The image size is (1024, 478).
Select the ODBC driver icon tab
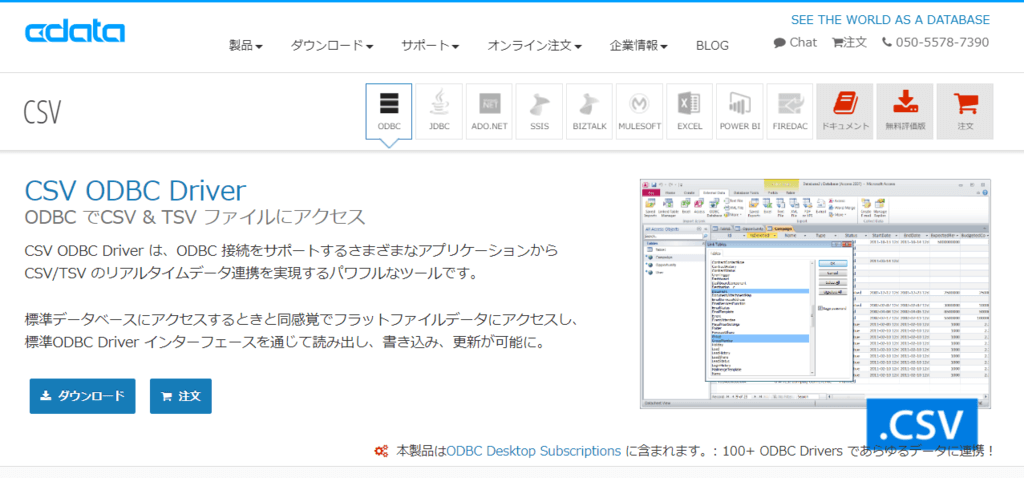(389, 111)
